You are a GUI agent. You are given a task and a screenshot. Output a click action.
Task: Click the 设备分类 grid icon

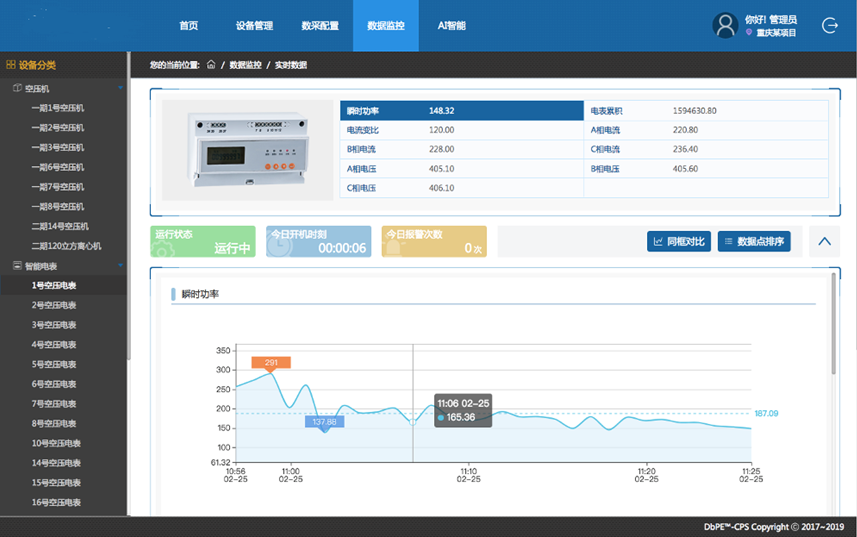point(11,65)
